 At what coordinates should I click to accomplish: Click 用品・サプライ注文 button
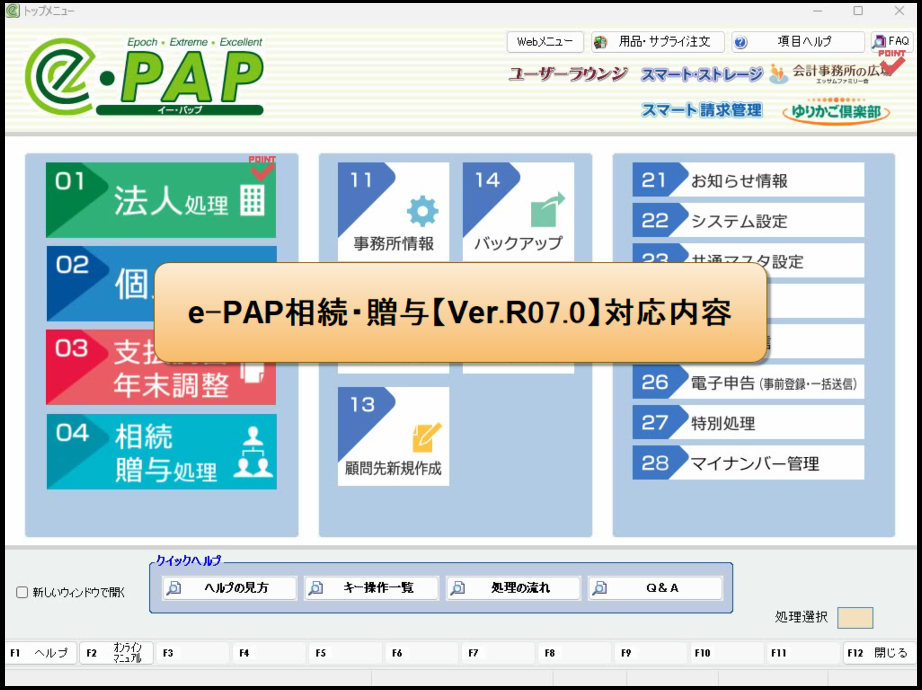click(x=657, y=42)
